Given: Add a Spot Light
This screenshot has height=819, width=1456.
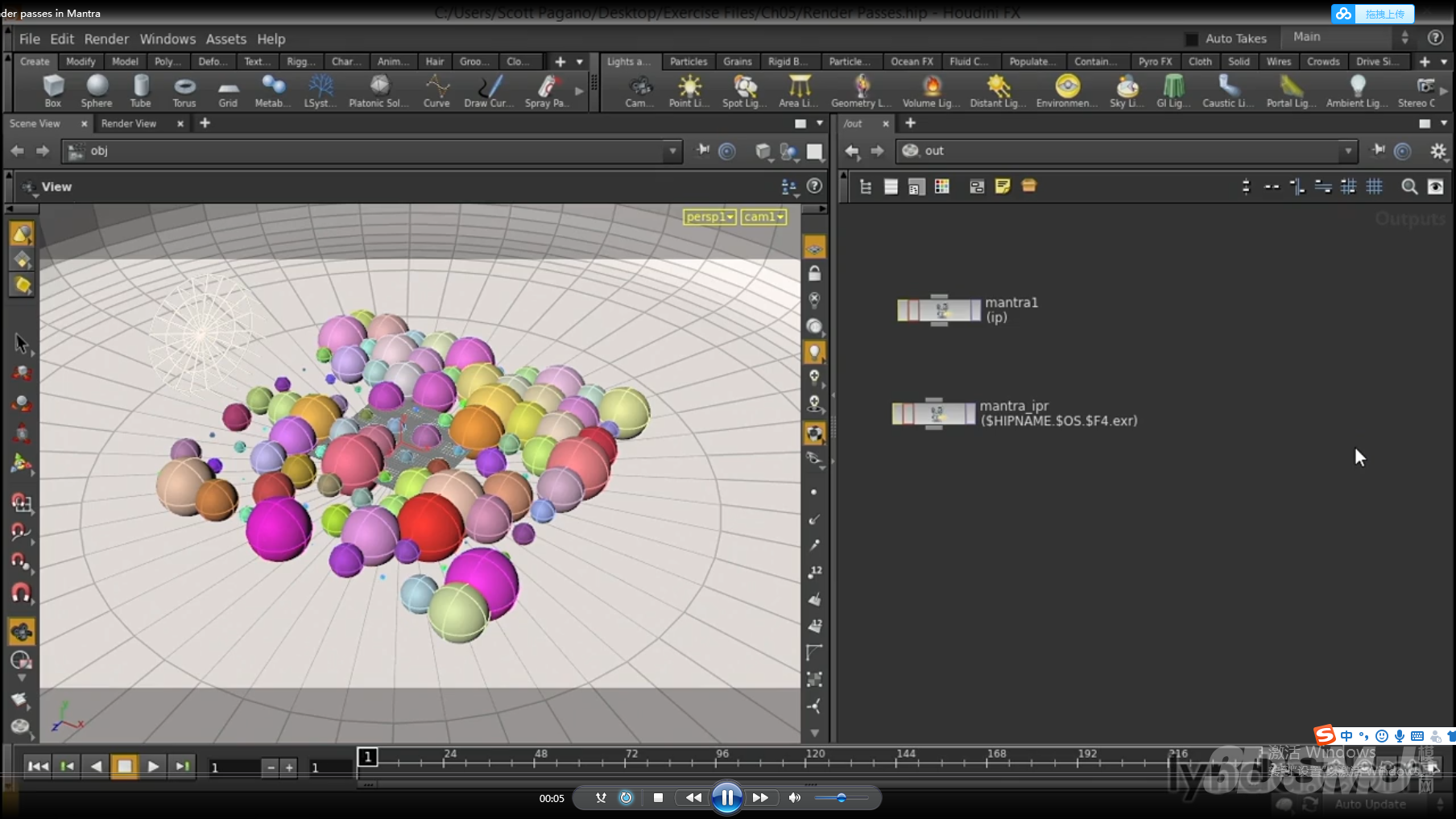Looking at the screenshot, I should [x=744, y=90].
